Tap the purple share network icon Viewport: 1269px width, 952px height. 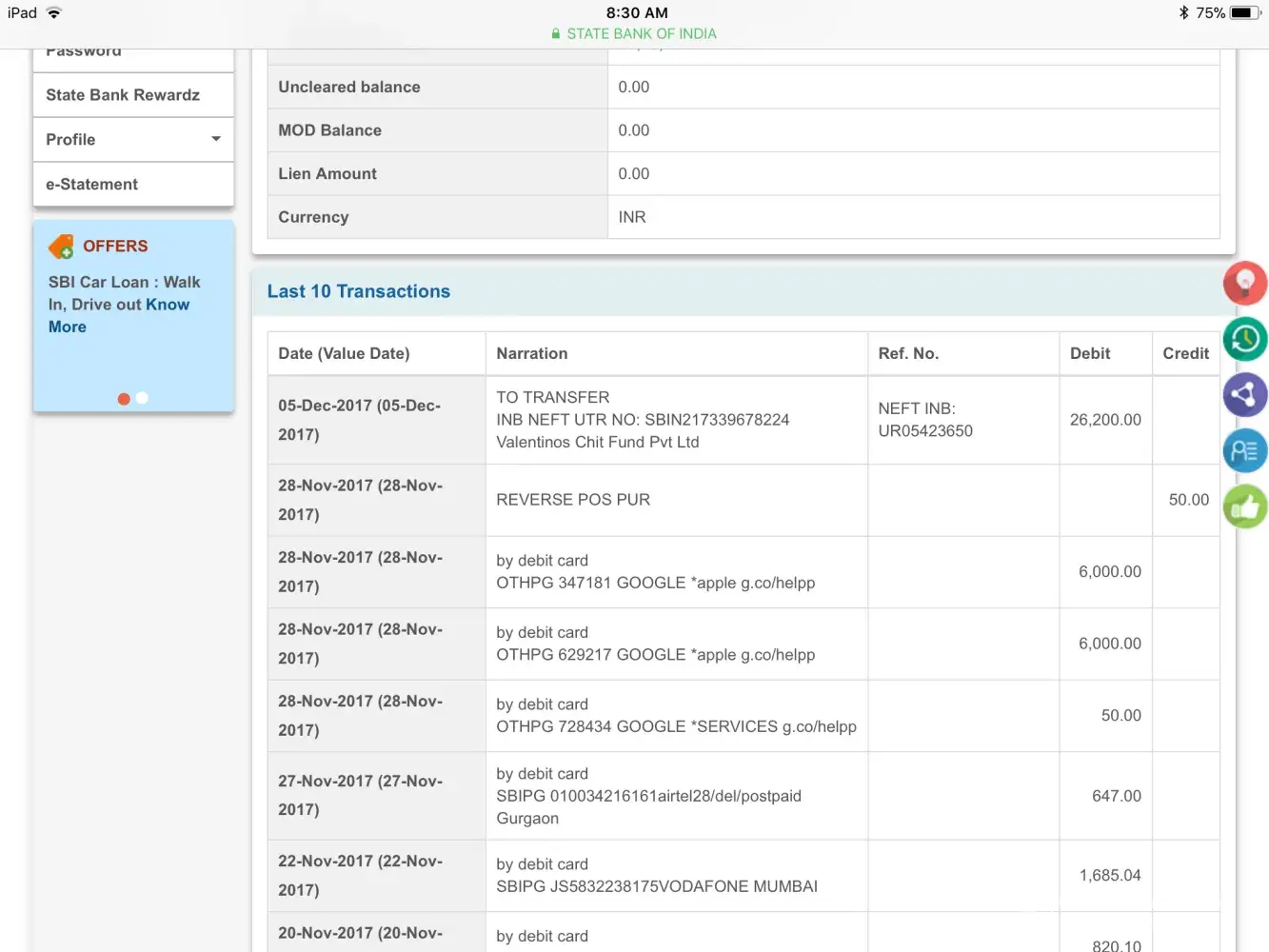point(1244,395)
